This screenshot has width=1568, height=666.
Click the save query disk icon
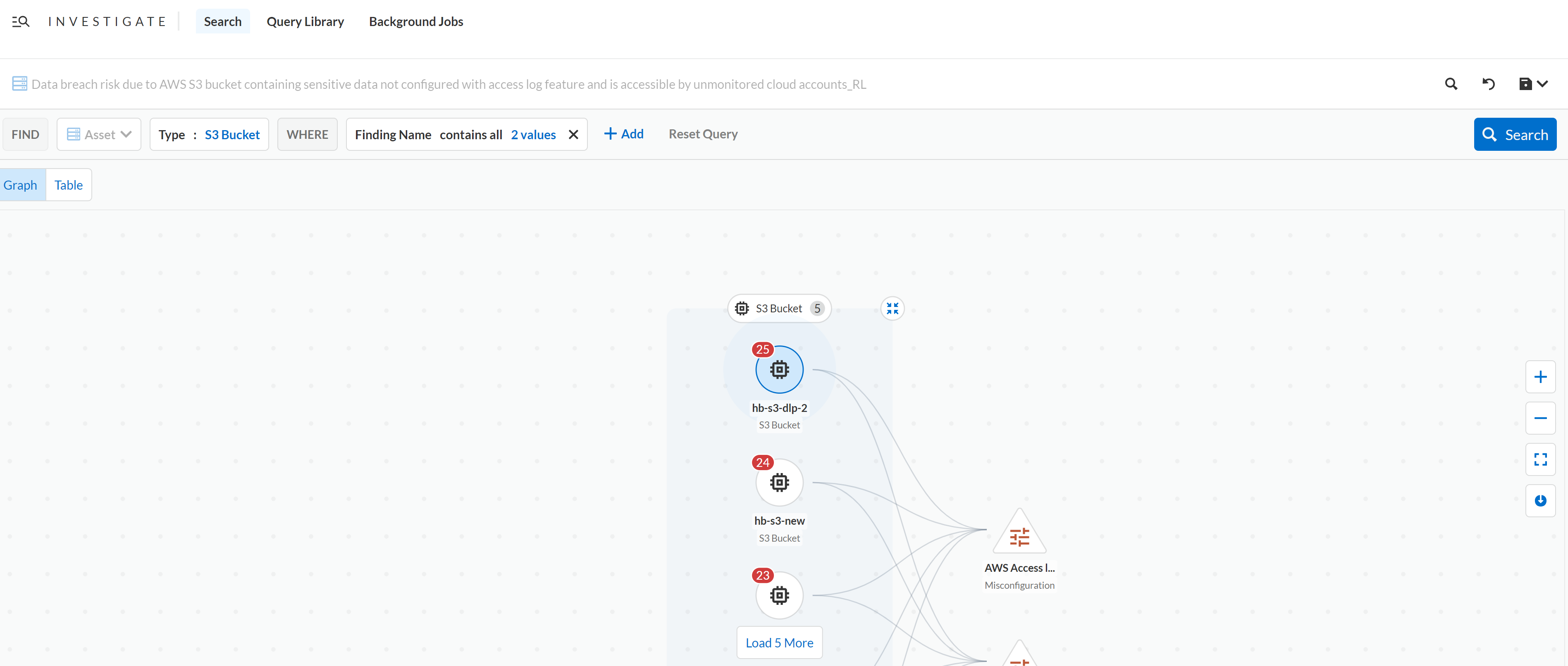[x=1525, y=84]
